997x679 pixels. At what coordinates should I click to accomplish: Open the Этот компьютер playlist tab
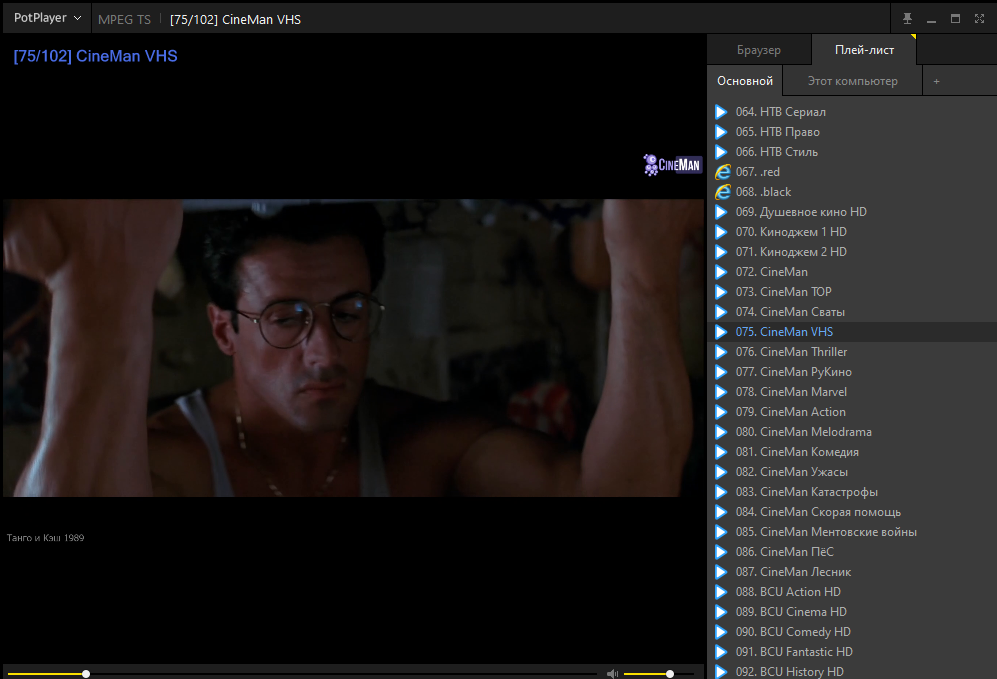(852, 81)
